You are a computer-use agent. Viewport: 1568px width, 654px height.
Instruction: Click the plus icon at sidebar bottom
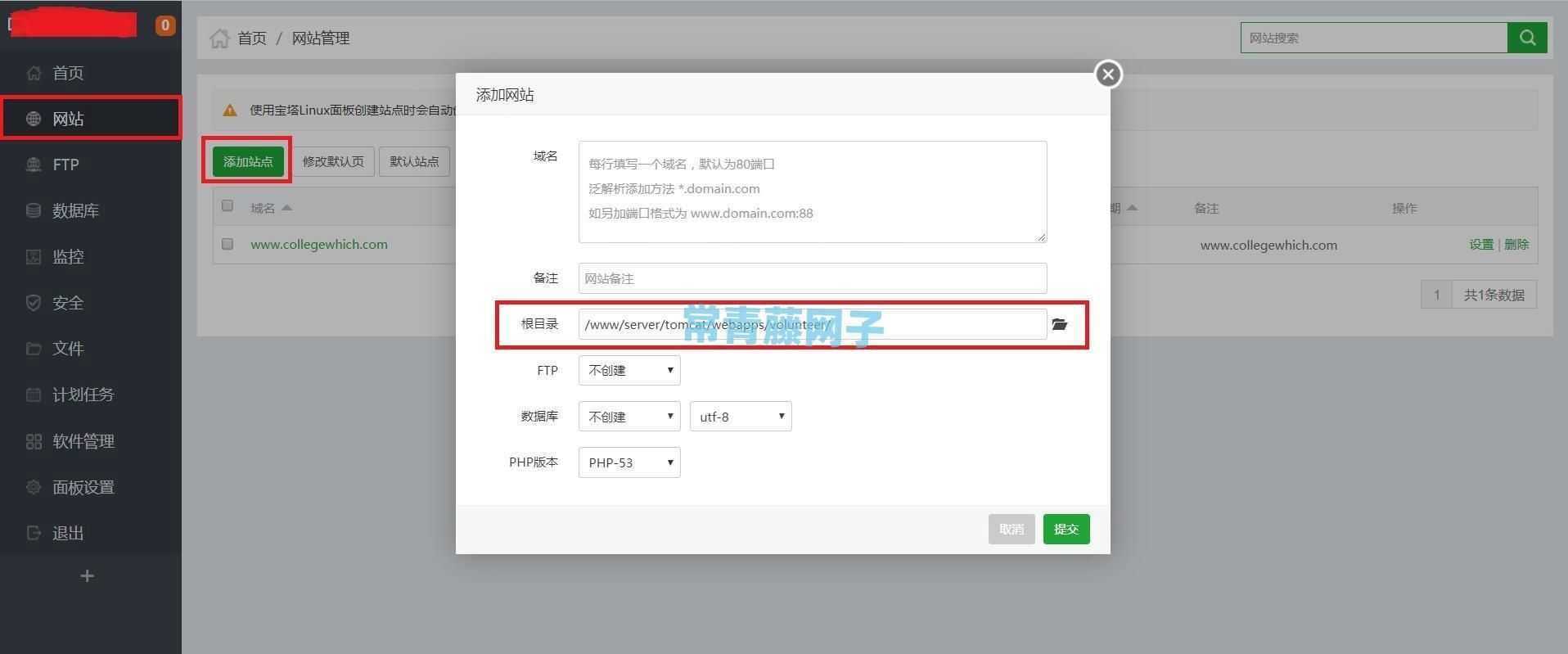coord(87,576)
